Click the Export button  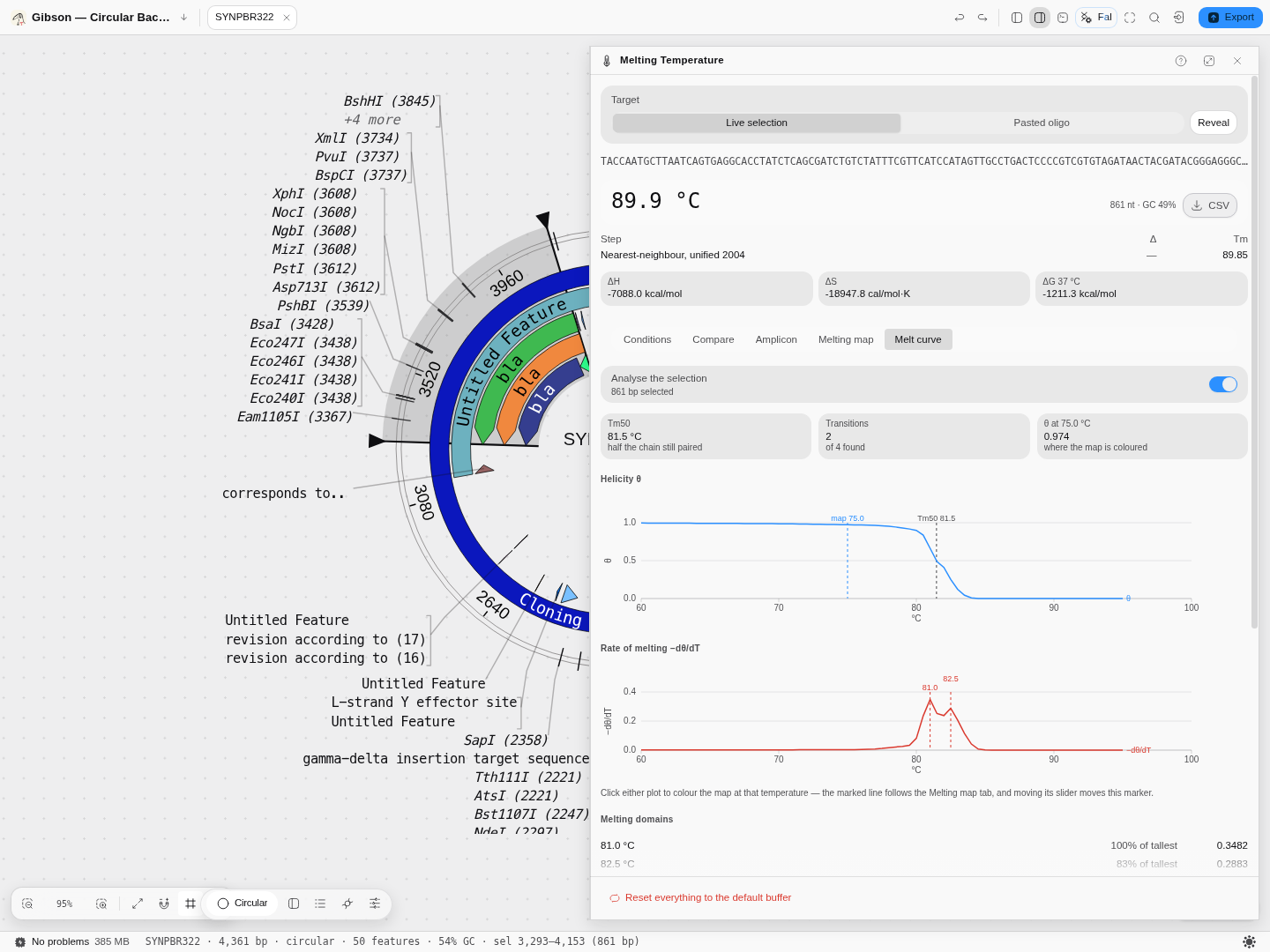[1230, 18]
